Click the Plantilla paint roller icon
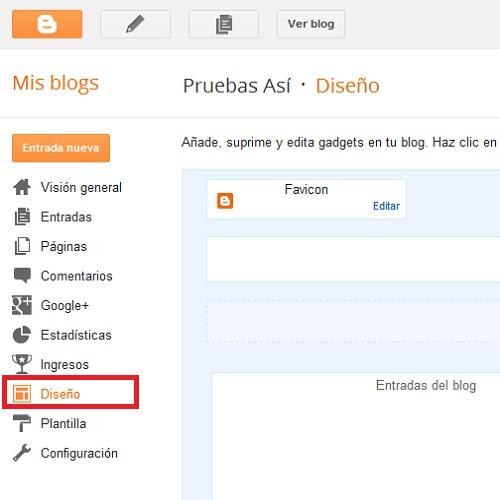 point(22,423)
